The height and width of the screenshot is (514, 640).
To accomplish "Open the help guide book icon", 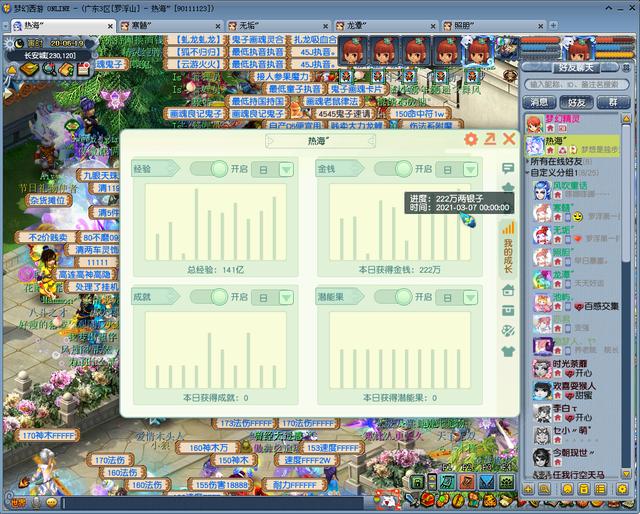I will point(65,70).
